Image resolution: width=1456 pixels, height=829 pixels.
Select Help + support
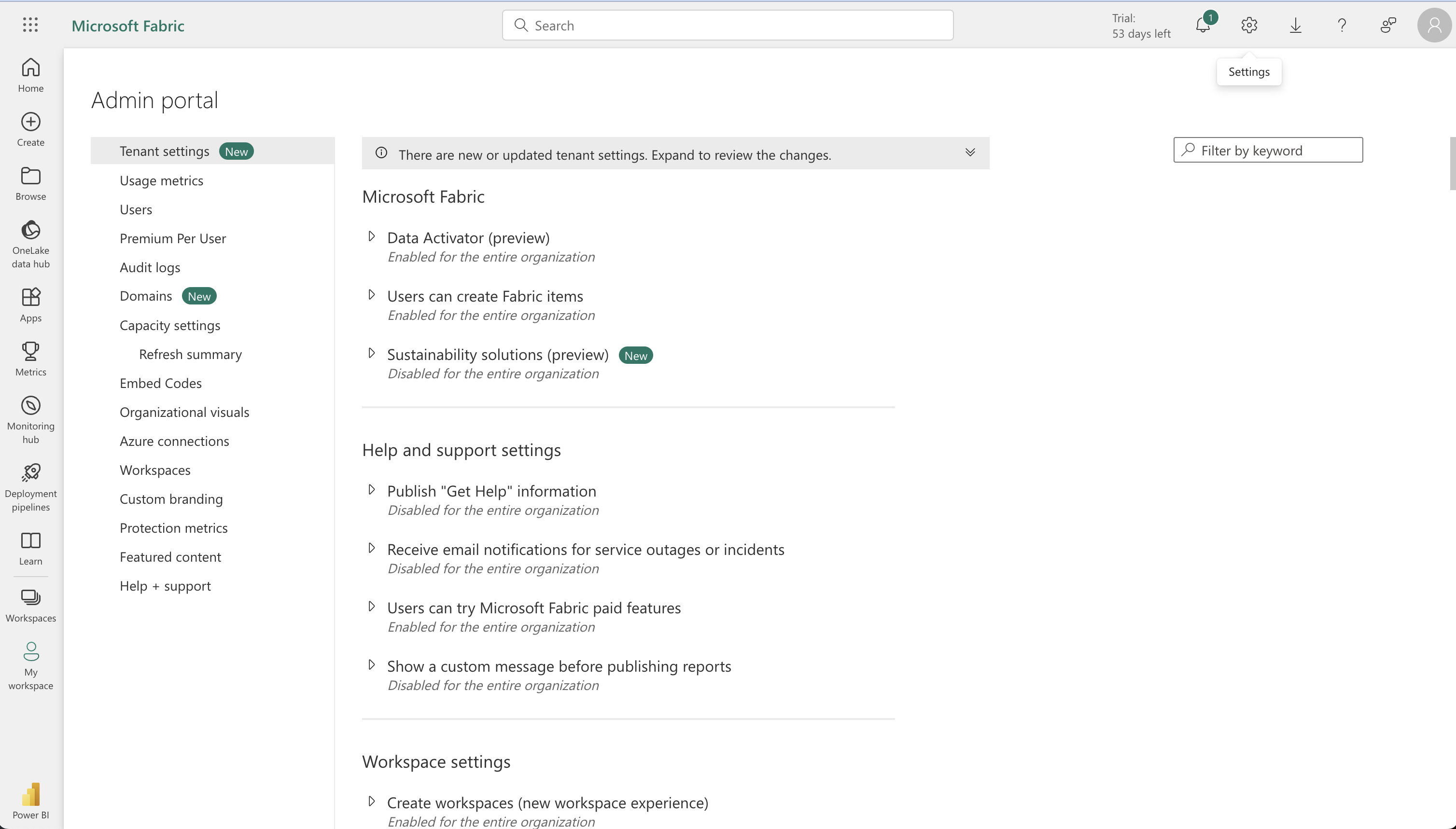pyautogui.click(x=165, y=586)
